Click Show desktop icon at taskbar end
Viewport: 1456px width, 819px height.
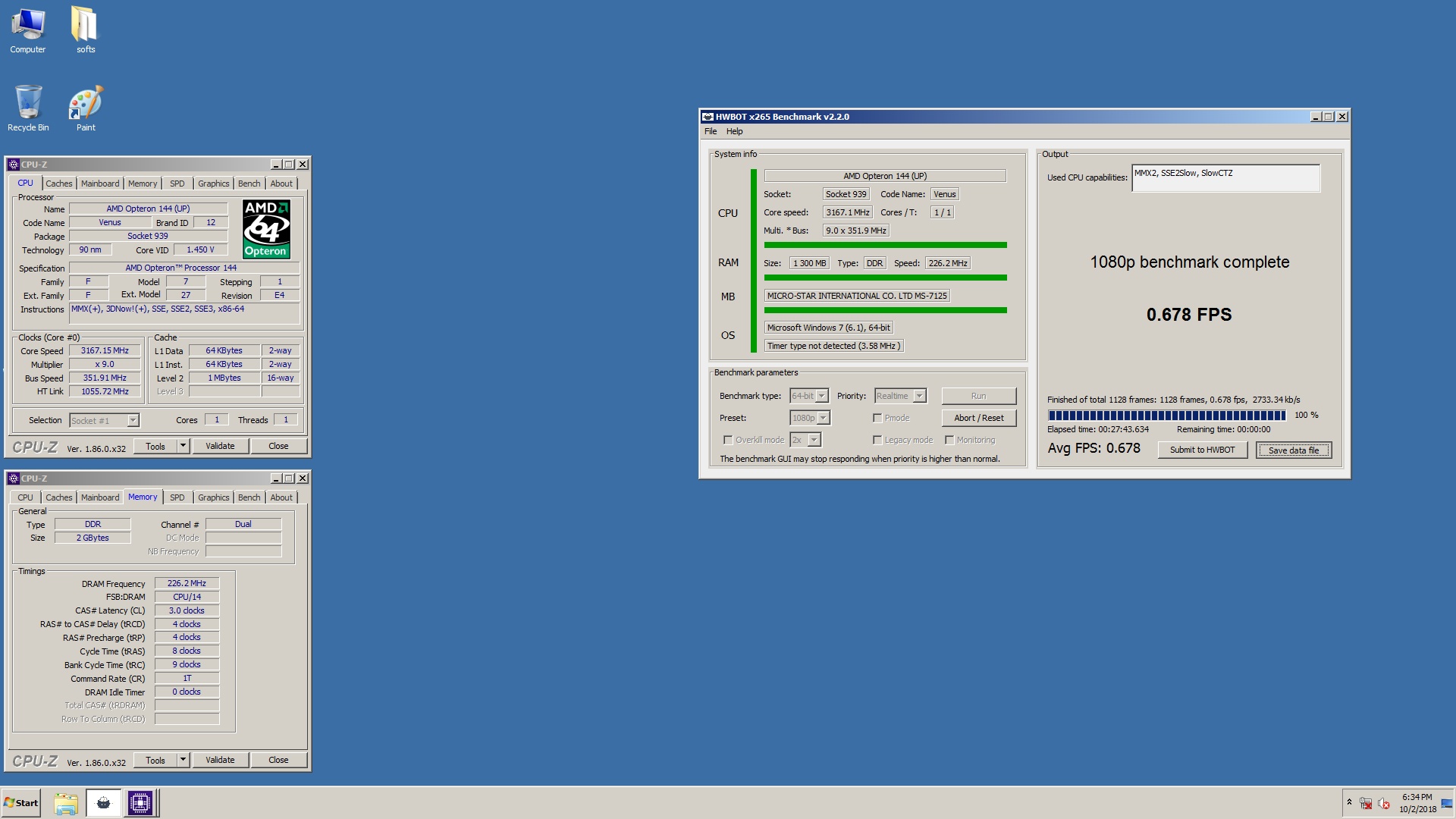point(1447,803)
